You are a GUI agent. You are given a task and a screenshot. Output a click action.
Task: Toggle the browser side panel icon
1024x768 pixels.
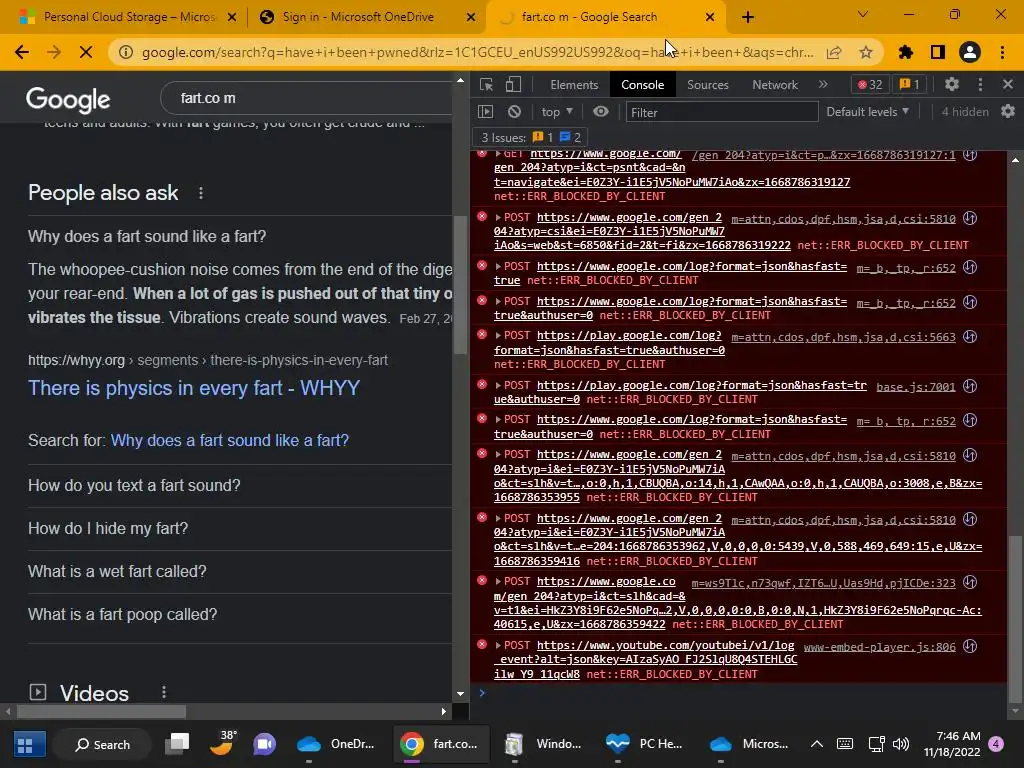tap(938, 52)
